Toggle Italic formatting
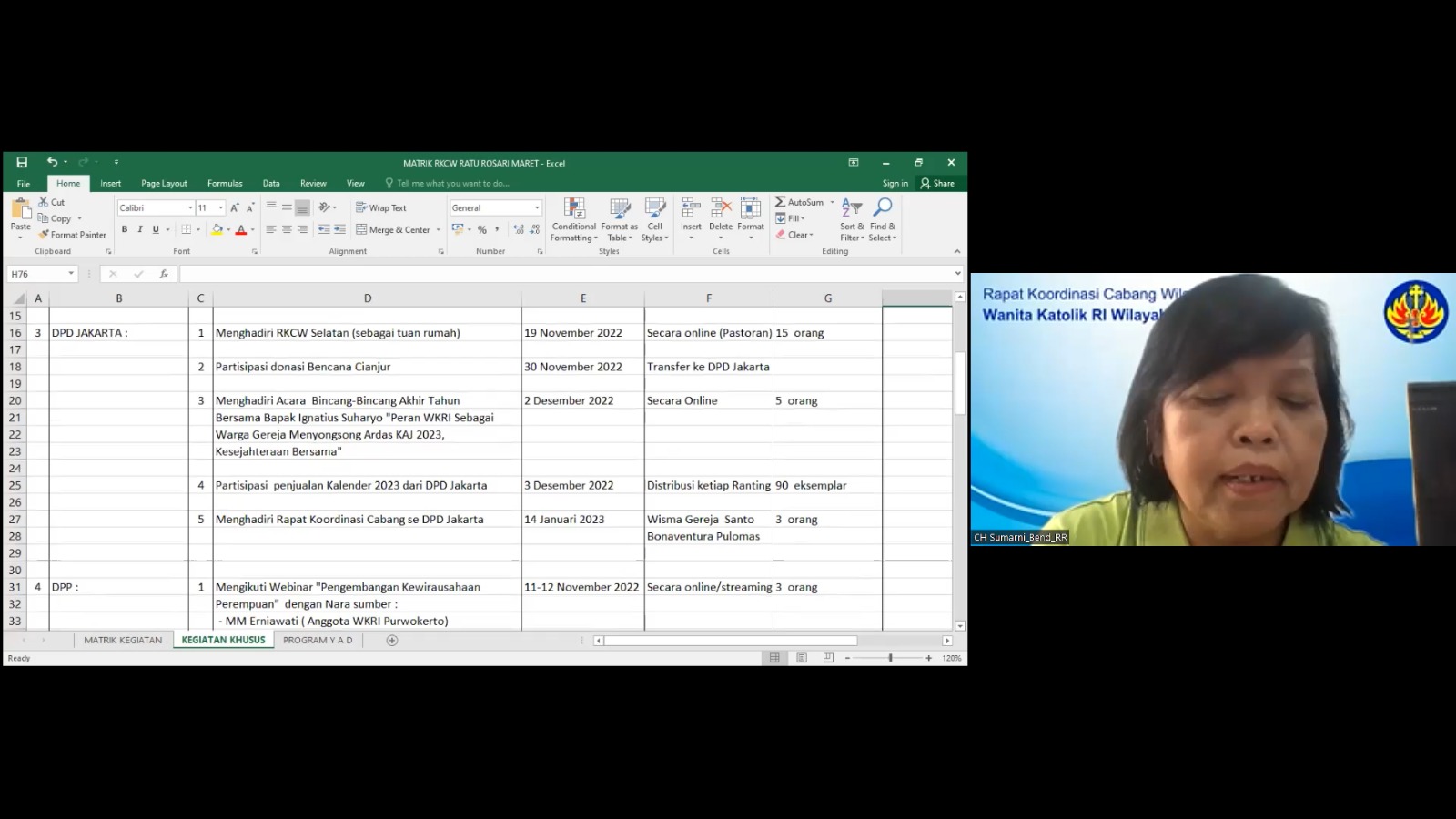The image size is (1456, 819). point(140,230)
